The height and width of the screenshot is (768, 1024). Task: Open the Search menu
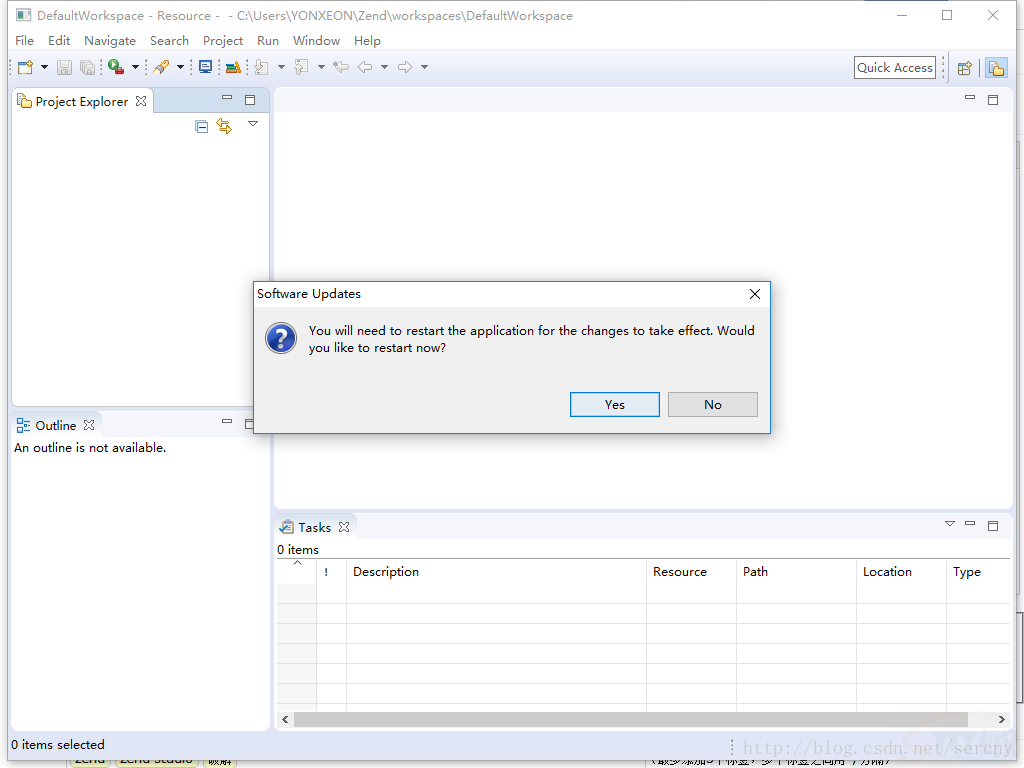pyautogui.click(x=169, y=40)
